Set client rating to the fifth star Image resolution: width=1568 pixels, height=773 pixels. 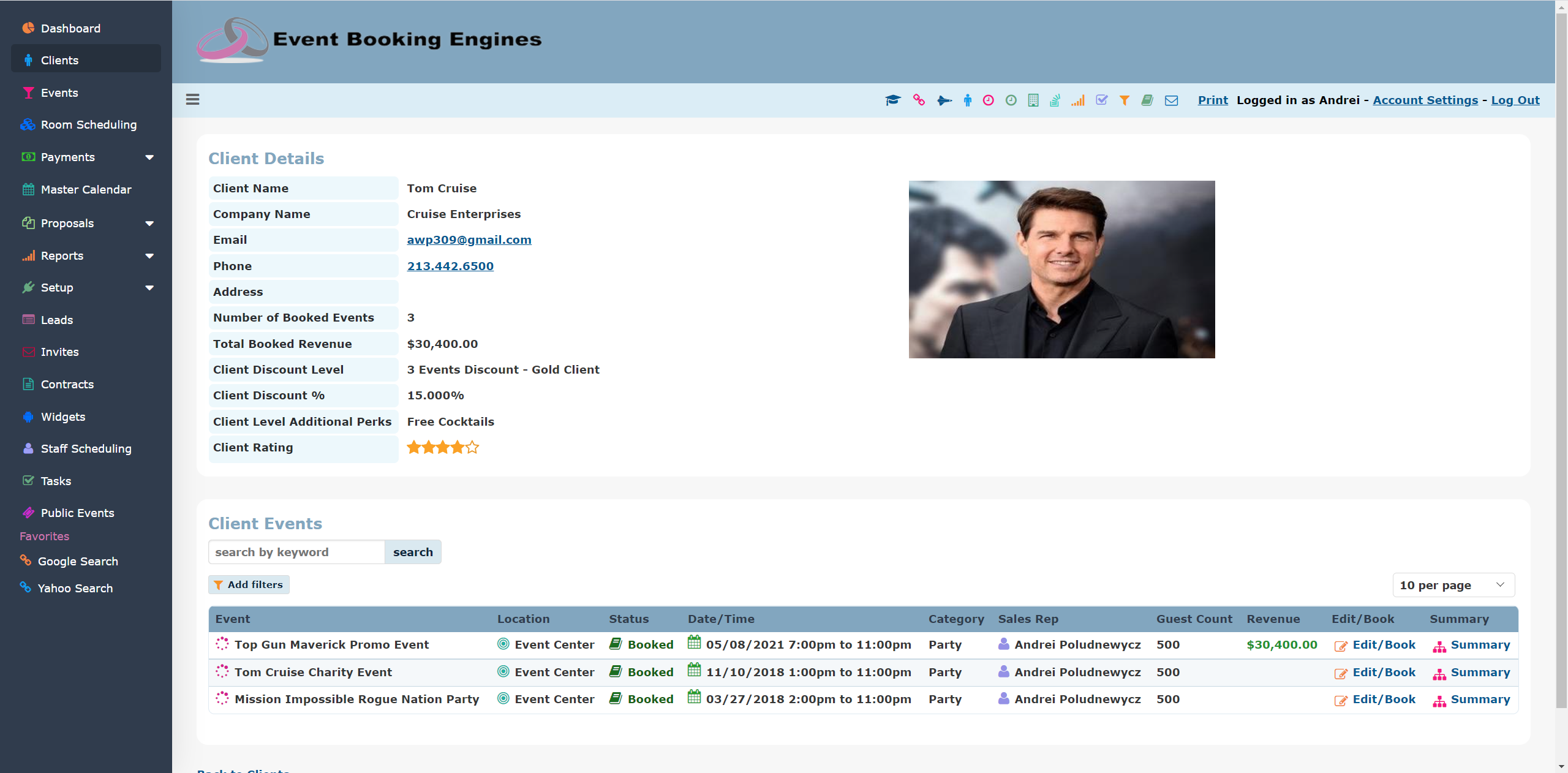(472, 448)
